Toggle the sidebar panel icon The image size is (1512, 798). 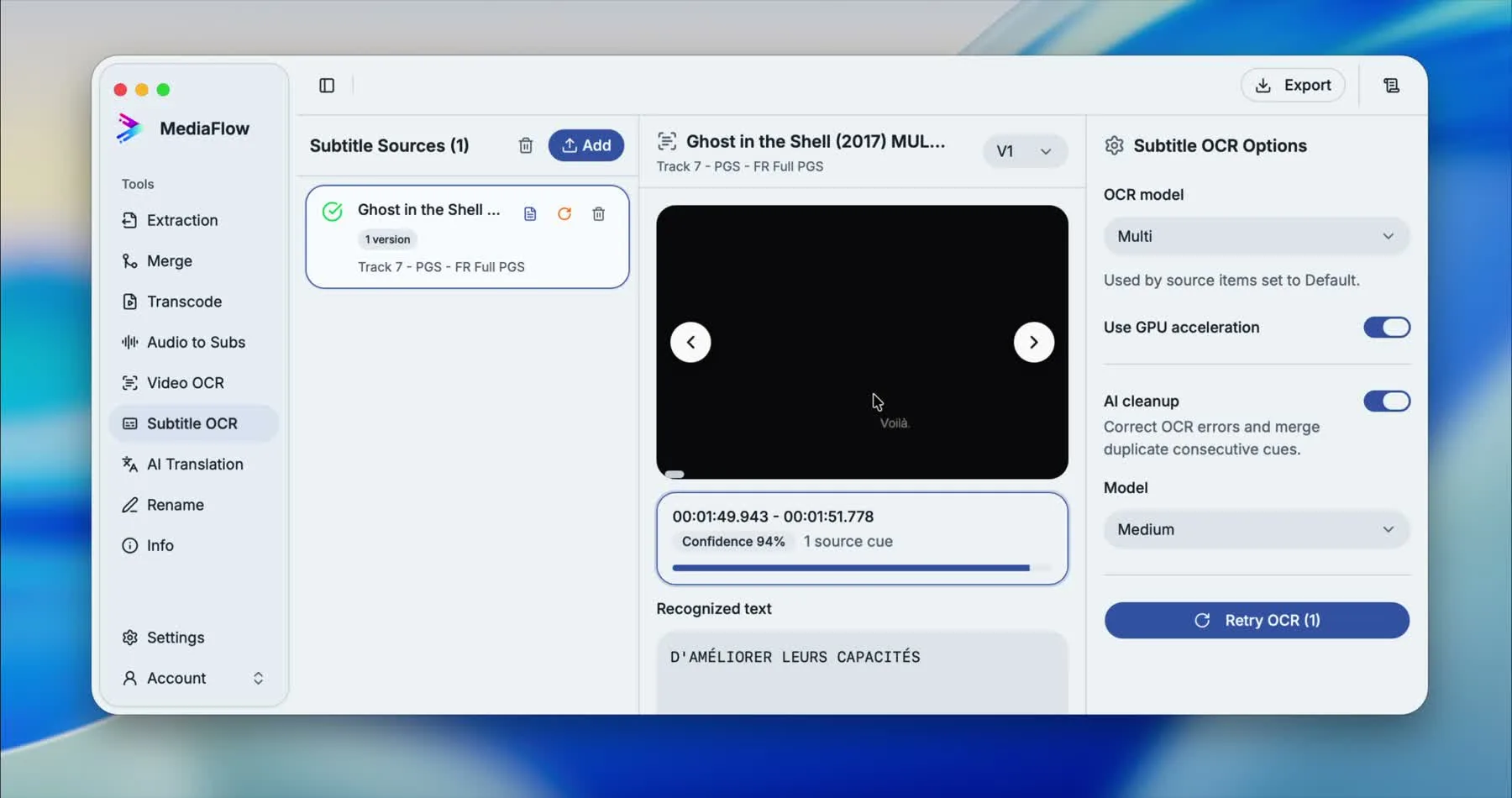tap(327, 86)
